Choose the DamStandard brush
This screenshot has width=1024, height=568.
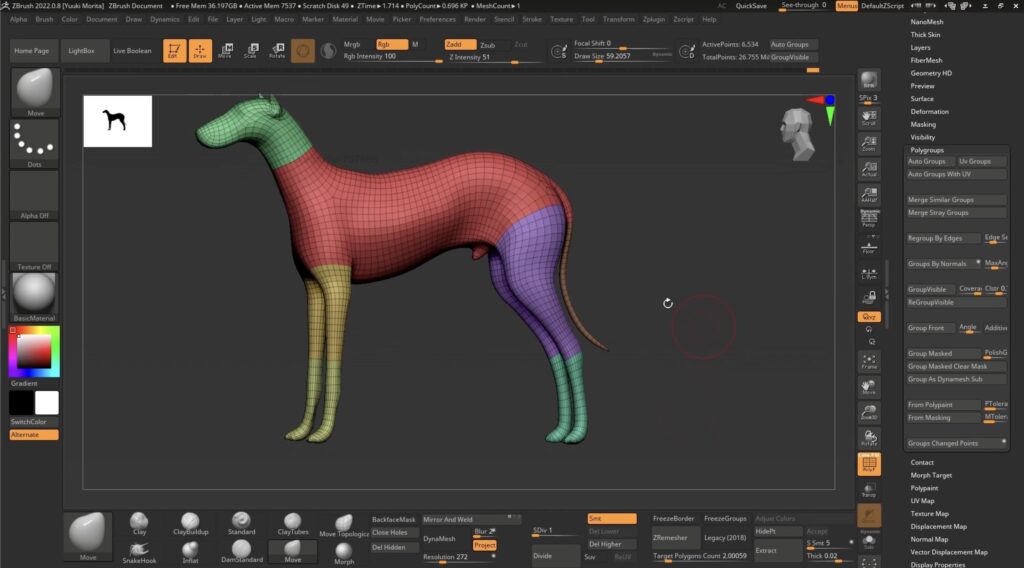click(240, 549)
